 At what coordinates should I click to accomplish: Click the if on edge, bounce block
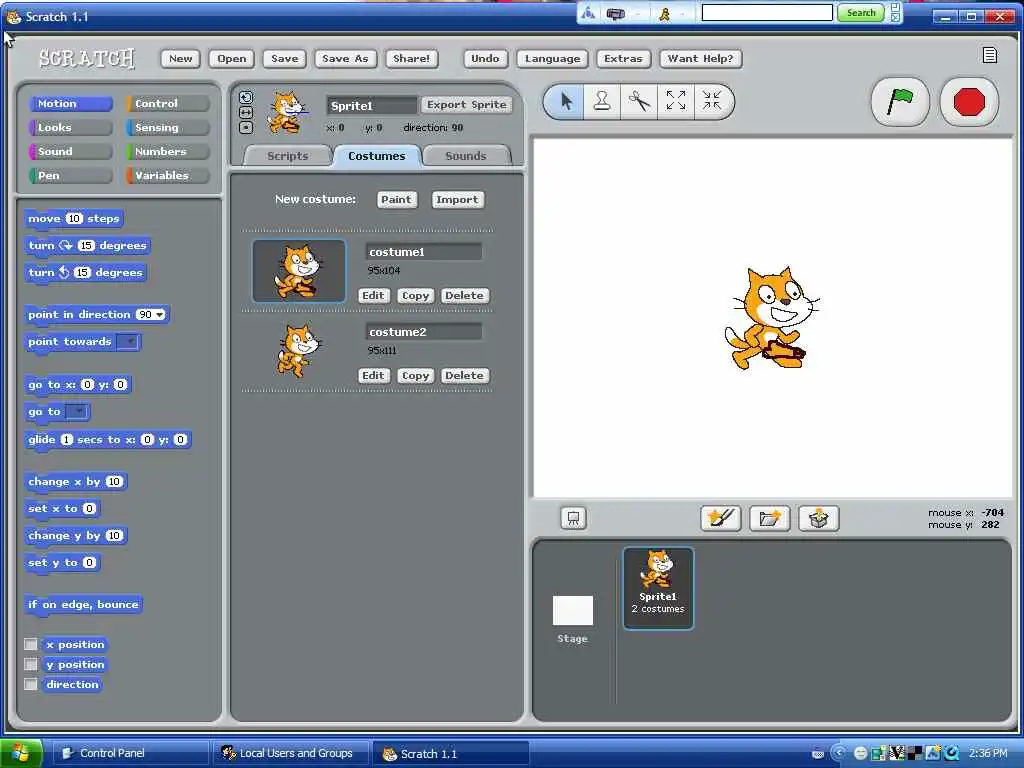(x=83, y=605)
